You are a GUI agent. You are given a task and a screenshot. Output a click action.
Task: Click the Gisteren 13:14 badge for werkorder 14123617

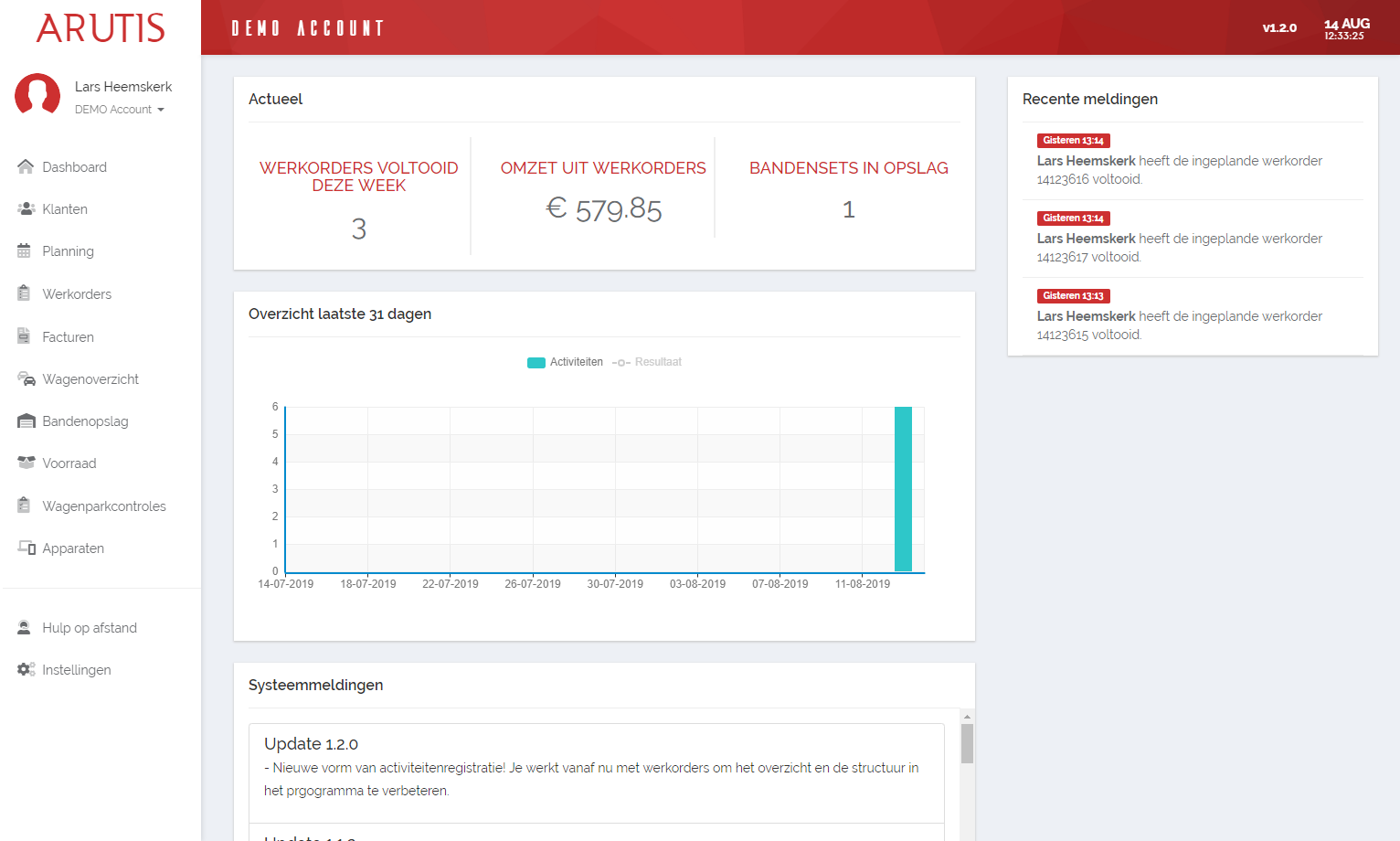coord(1074,218)
